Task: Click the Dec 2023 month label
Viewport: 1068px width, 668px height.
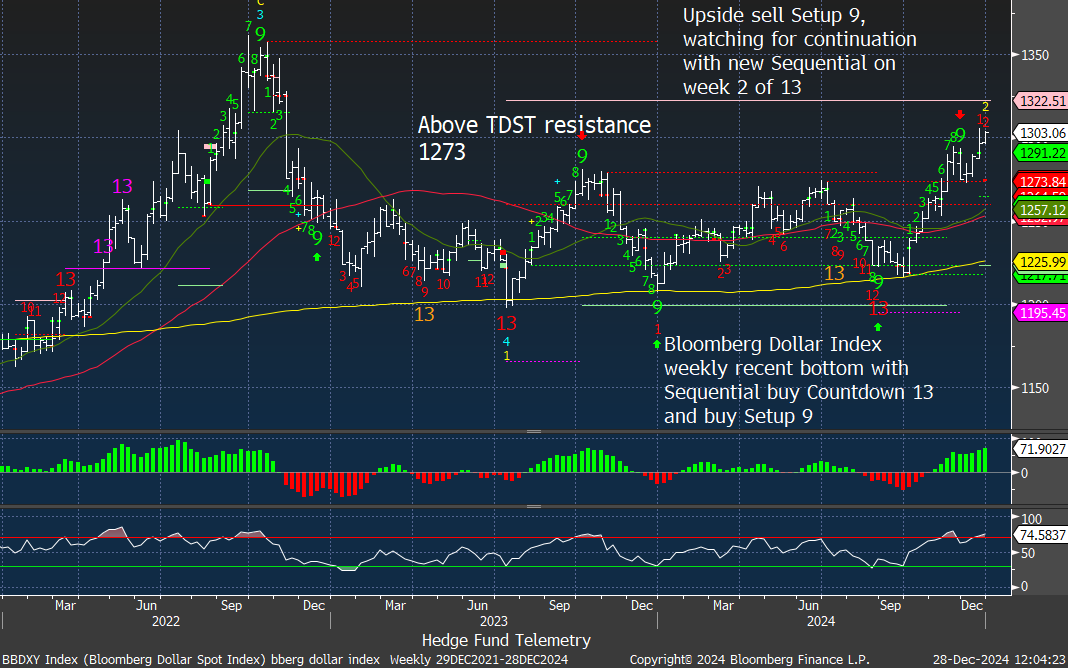Action: pyautogui.click(x=642, y=605)
